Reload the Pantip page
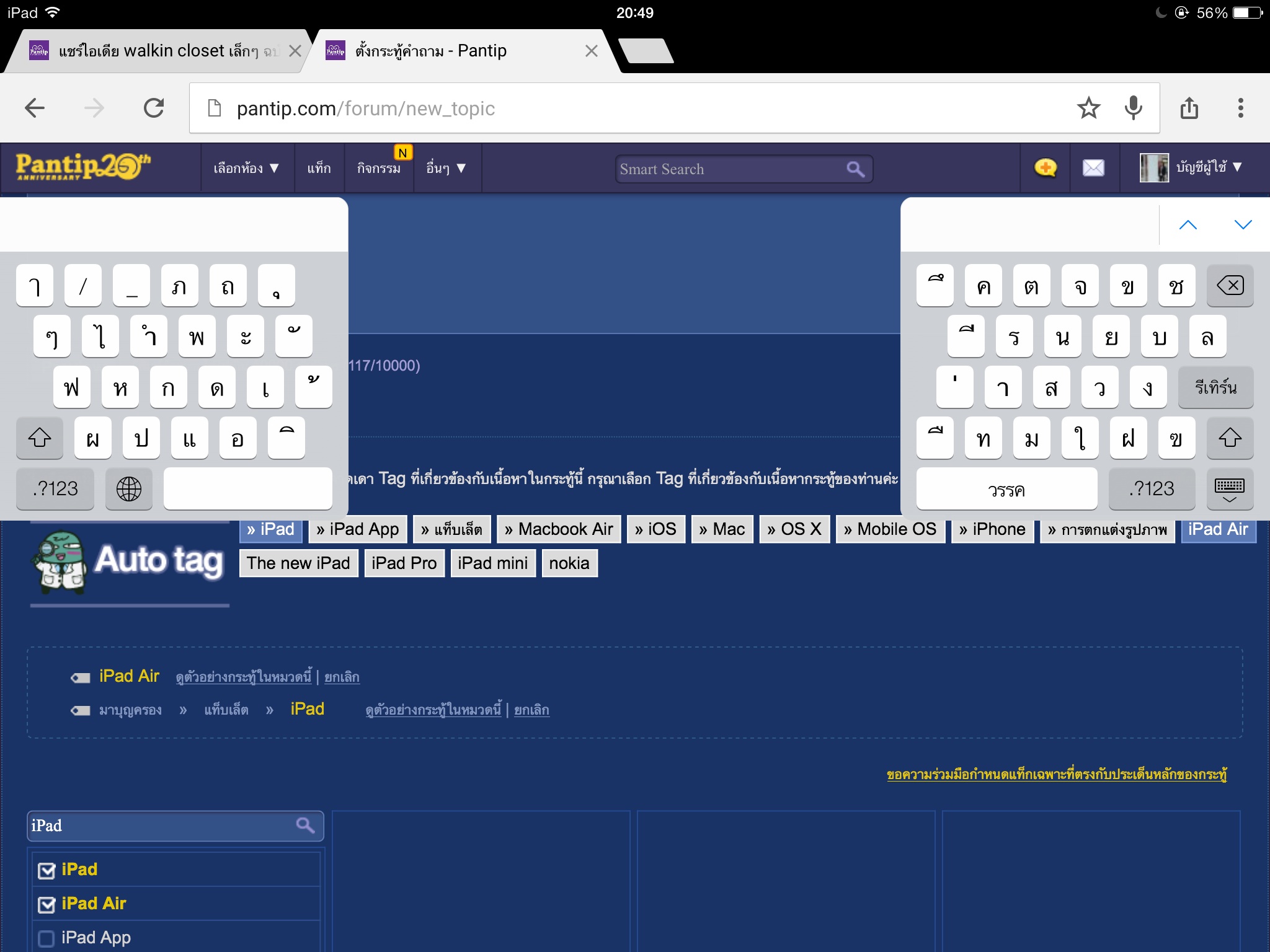This screenshot has width=1270, height=952. click(x=154, y=108)
